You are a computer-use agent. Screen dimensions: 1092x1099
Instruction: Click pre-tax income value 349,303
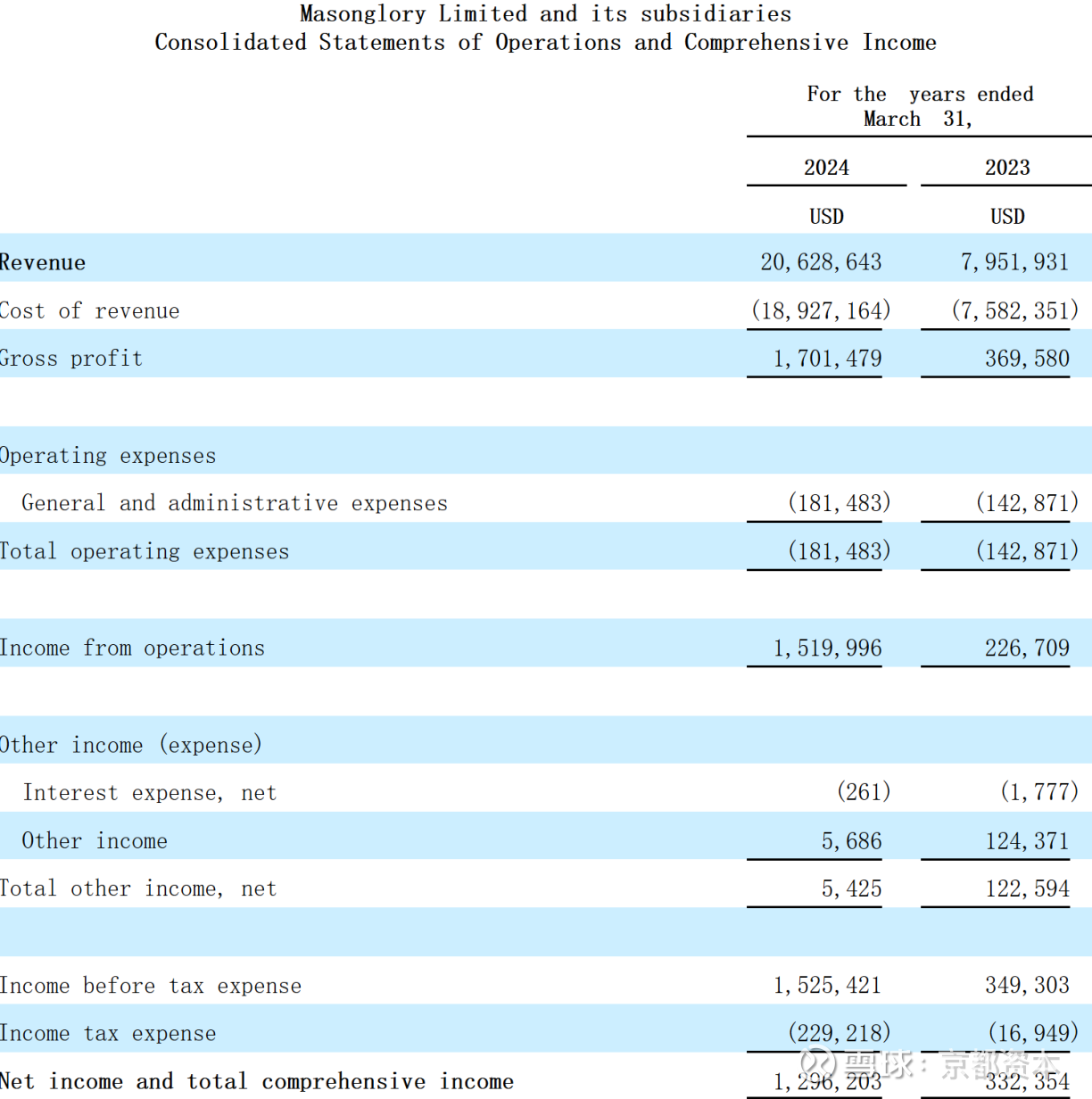1027,985
